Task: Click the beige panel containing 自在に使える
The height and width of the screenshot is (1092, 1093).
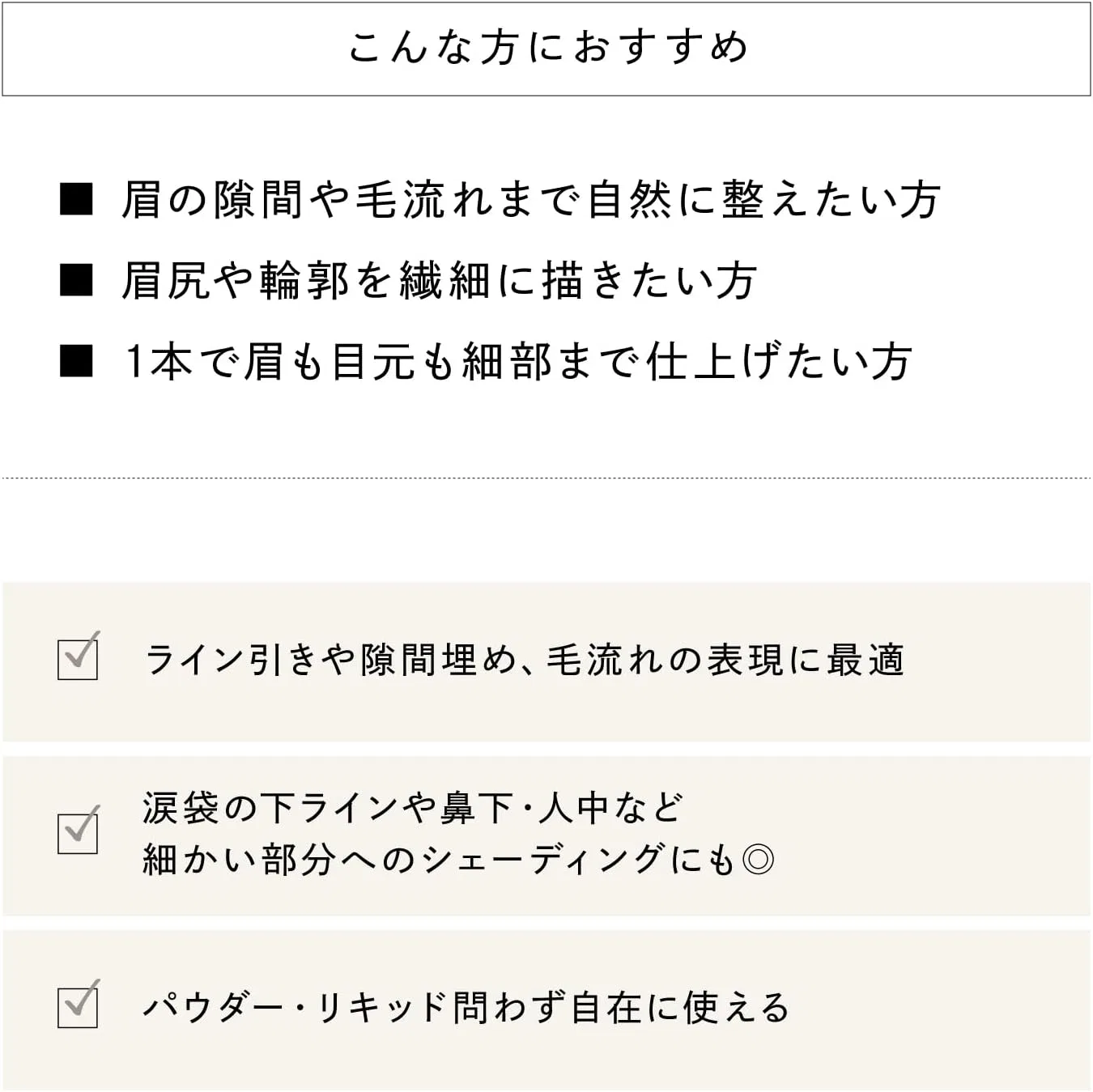Action: click(546, 1010)
